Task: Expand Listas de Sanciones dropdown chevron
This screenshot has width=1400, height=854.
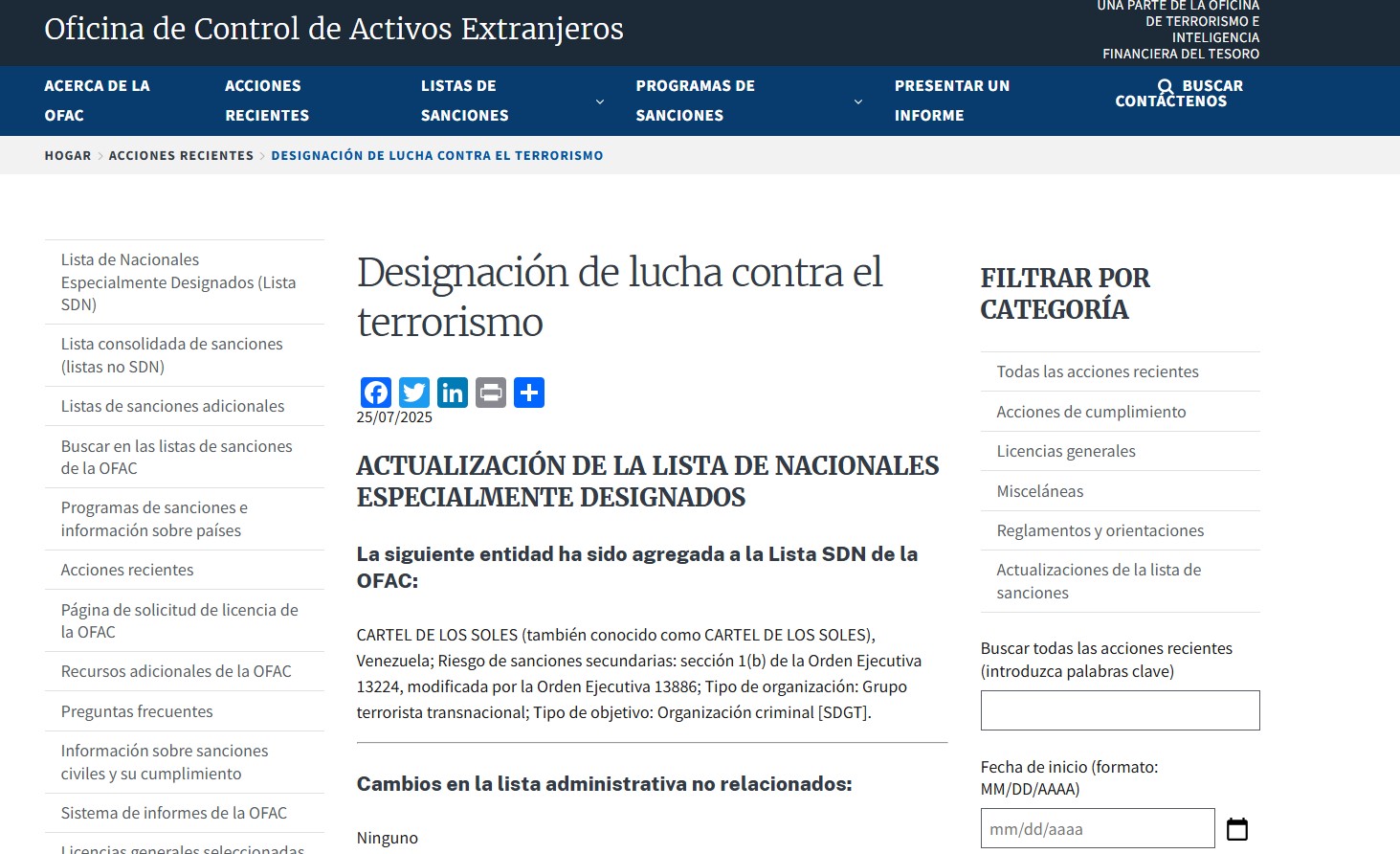Action: tap(600, 101)
